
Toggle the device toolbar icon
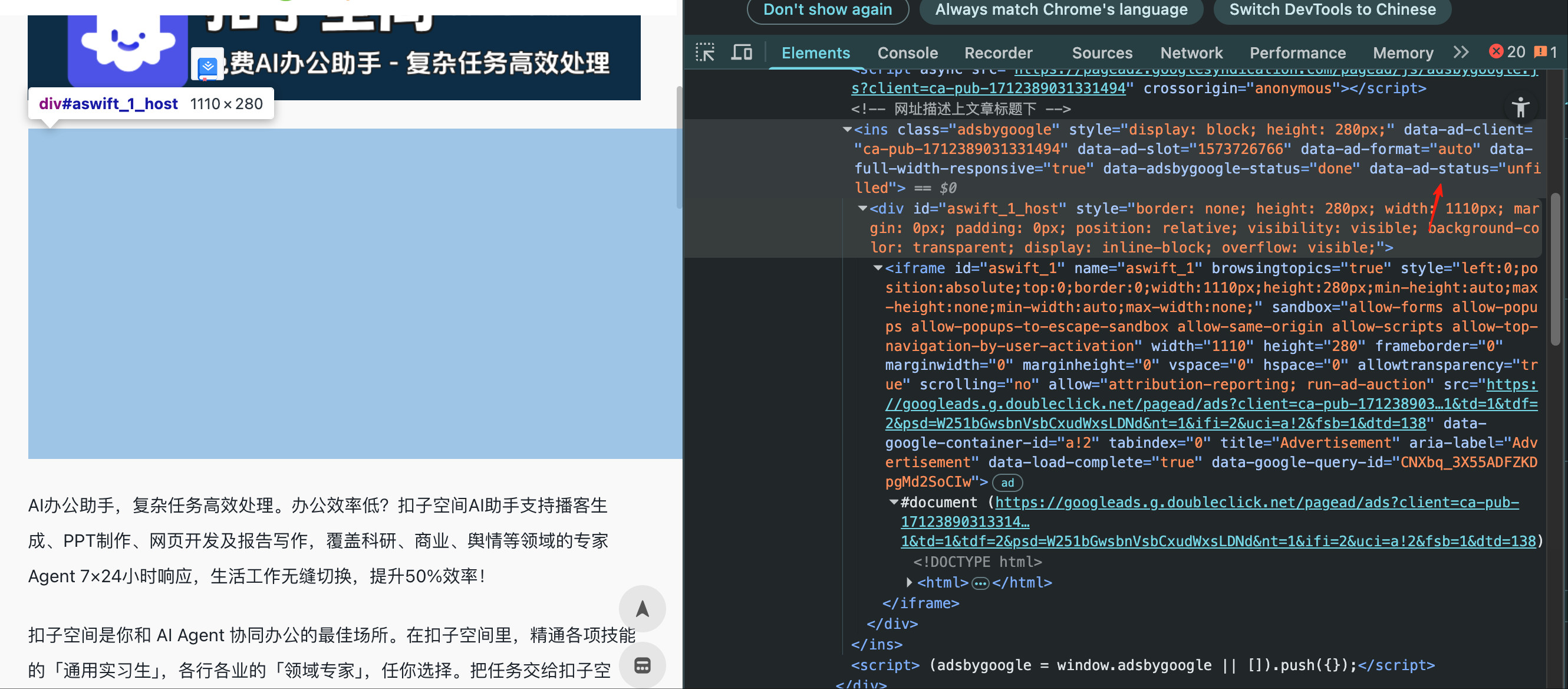pyautogui.click(x=741, y=53)
